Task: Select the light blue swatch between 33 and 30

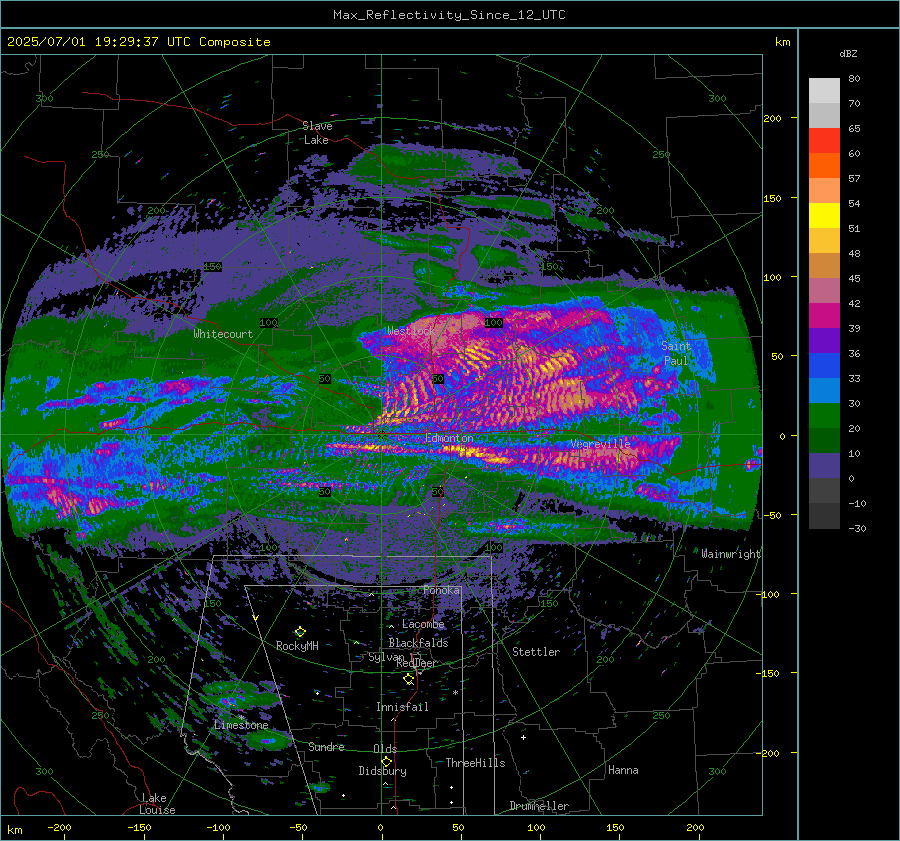Action: 824,390
